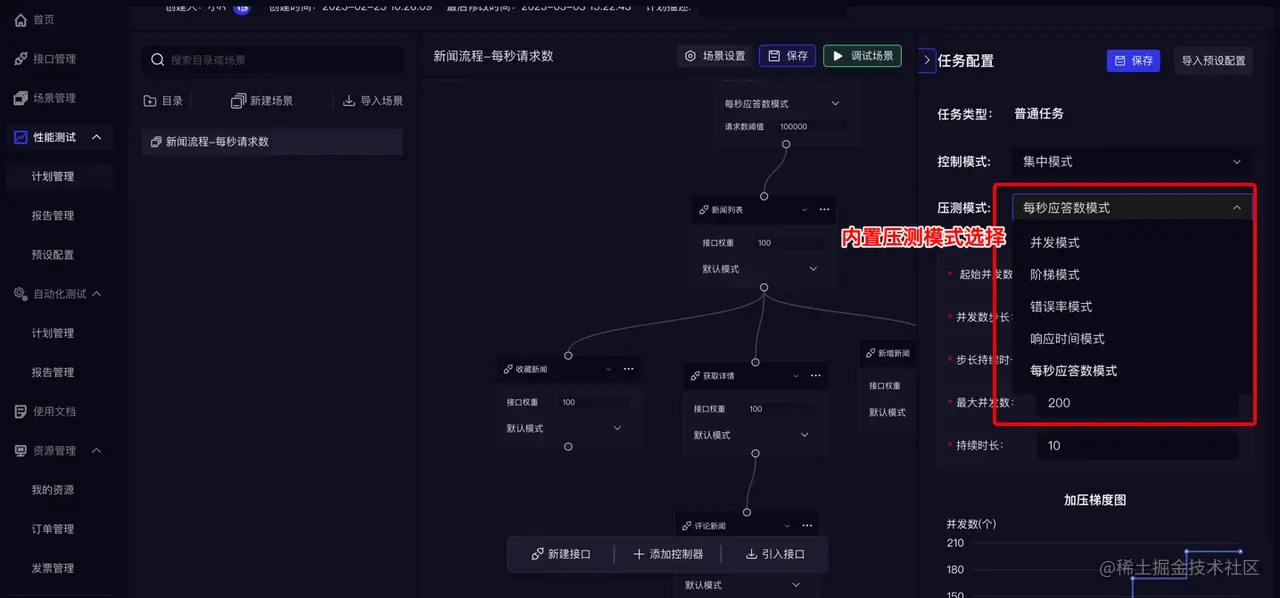The image size is (1280, 598).
Task: Click the 使用文档 document icon
Action: [x=20, y=411]
